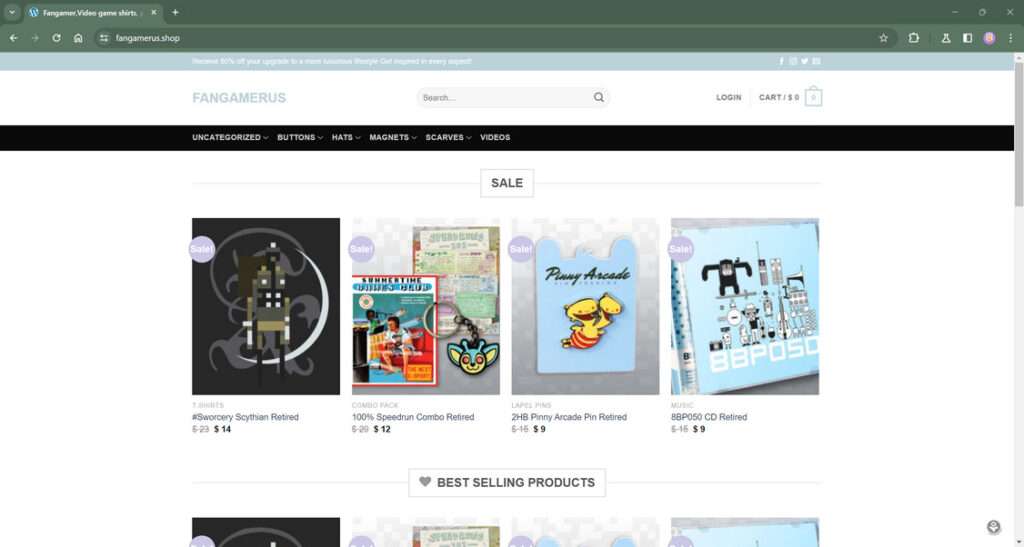Open 8BP050 CD Retired product link

(x=709, y=416)
